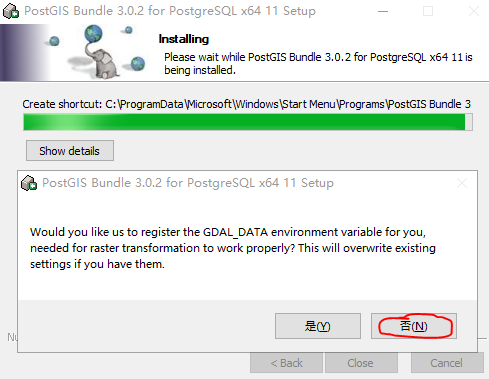Click the 是(Y) button to accept
This screenshot has width=489, height=379.
tap(318, 326)
